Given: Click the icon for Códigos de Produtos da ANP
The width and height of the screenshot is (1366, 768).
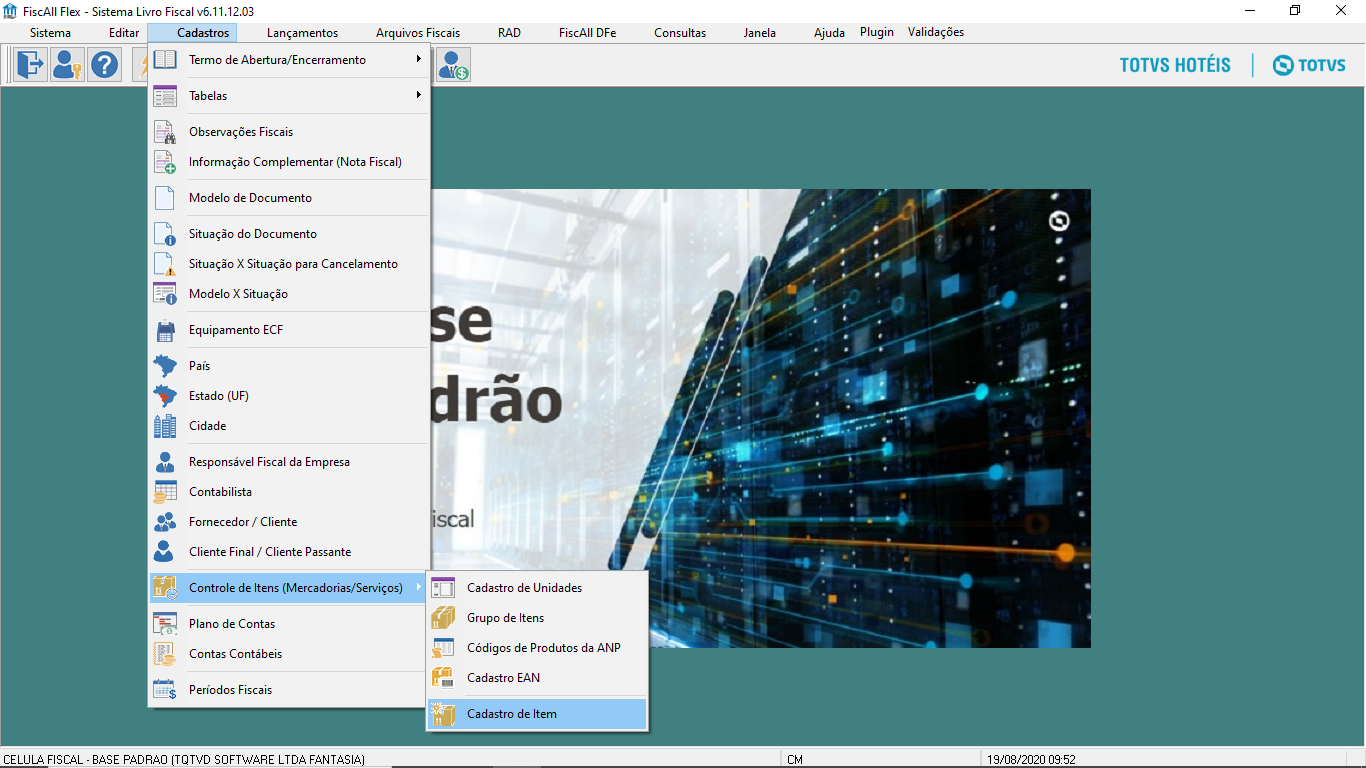Looking at the screenshot, I should pyautogui.click(x=443, y=648).
